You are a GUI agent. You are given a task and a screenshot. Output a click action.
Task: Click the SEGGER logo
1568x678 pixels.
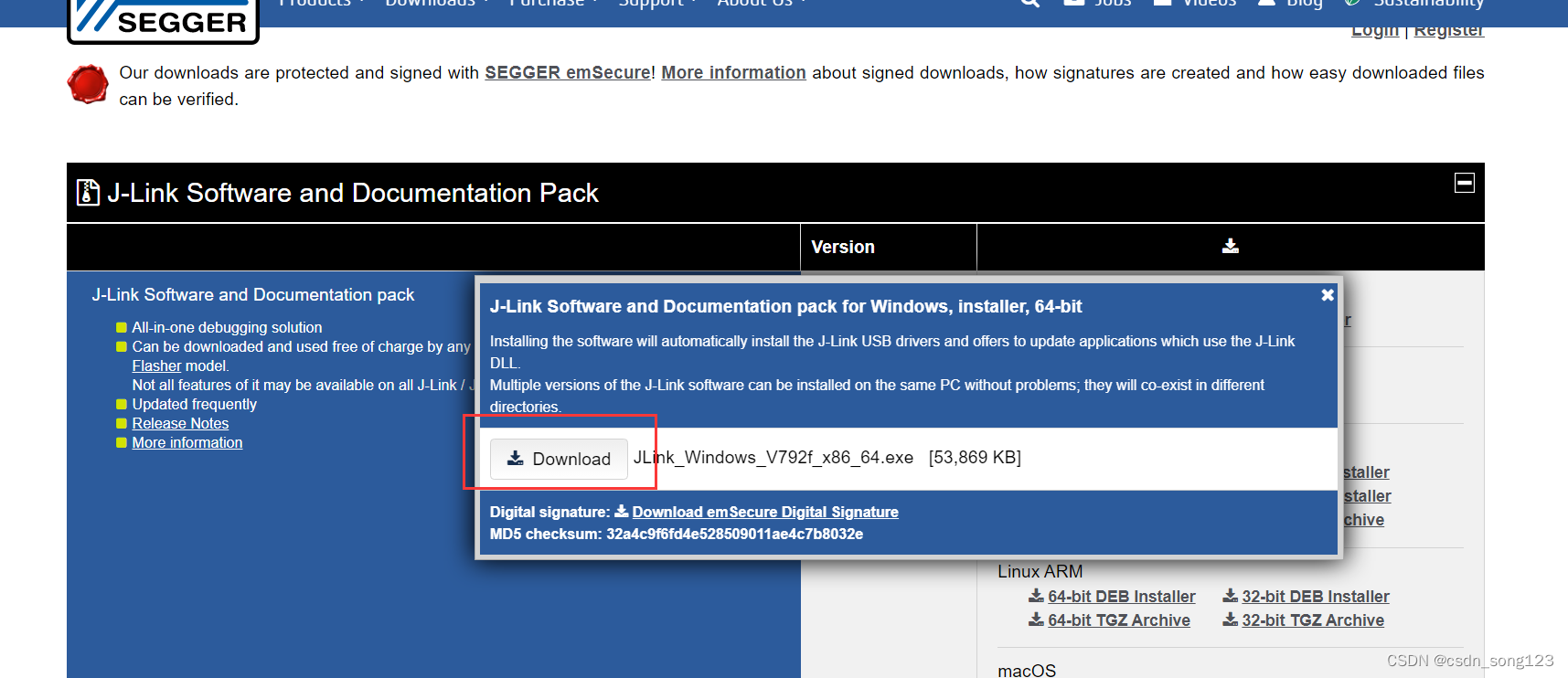click(164, 20)
